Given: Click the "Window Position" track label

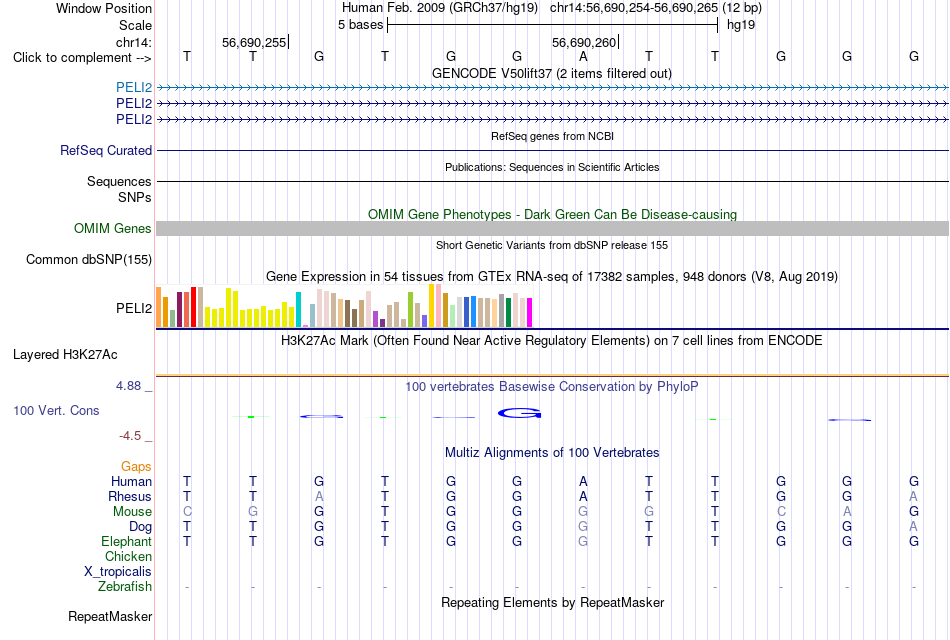Looking at the screenshot, I should coord(104,8).
